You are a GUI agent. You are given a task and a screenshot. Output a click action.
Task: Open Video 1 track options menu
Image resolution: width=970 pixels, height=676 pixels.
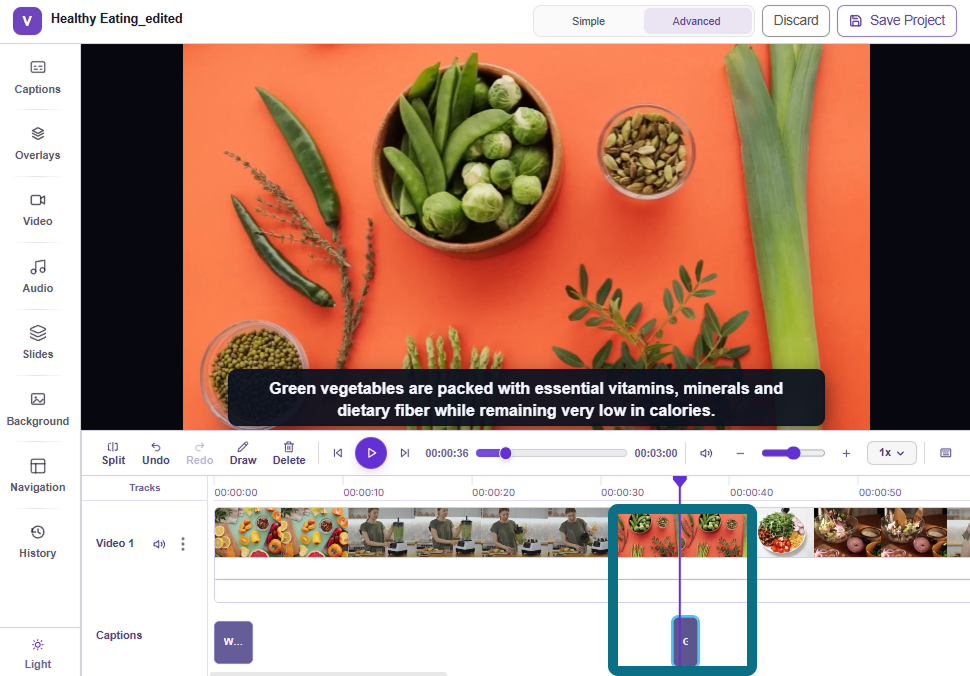coord(183,544)
